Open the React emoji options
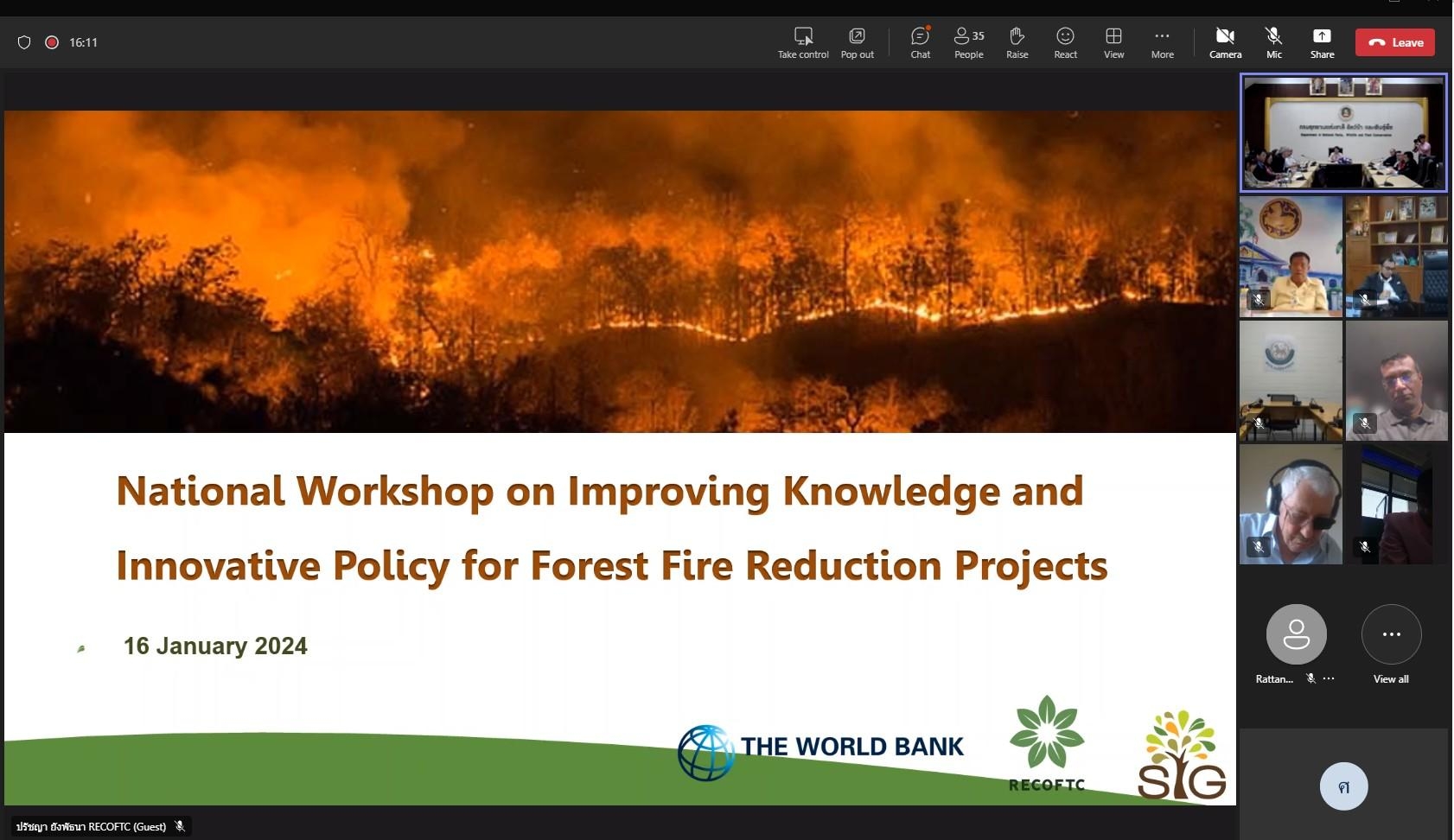This screenshot has height=840, width=1454. [x=1065, y=36]
